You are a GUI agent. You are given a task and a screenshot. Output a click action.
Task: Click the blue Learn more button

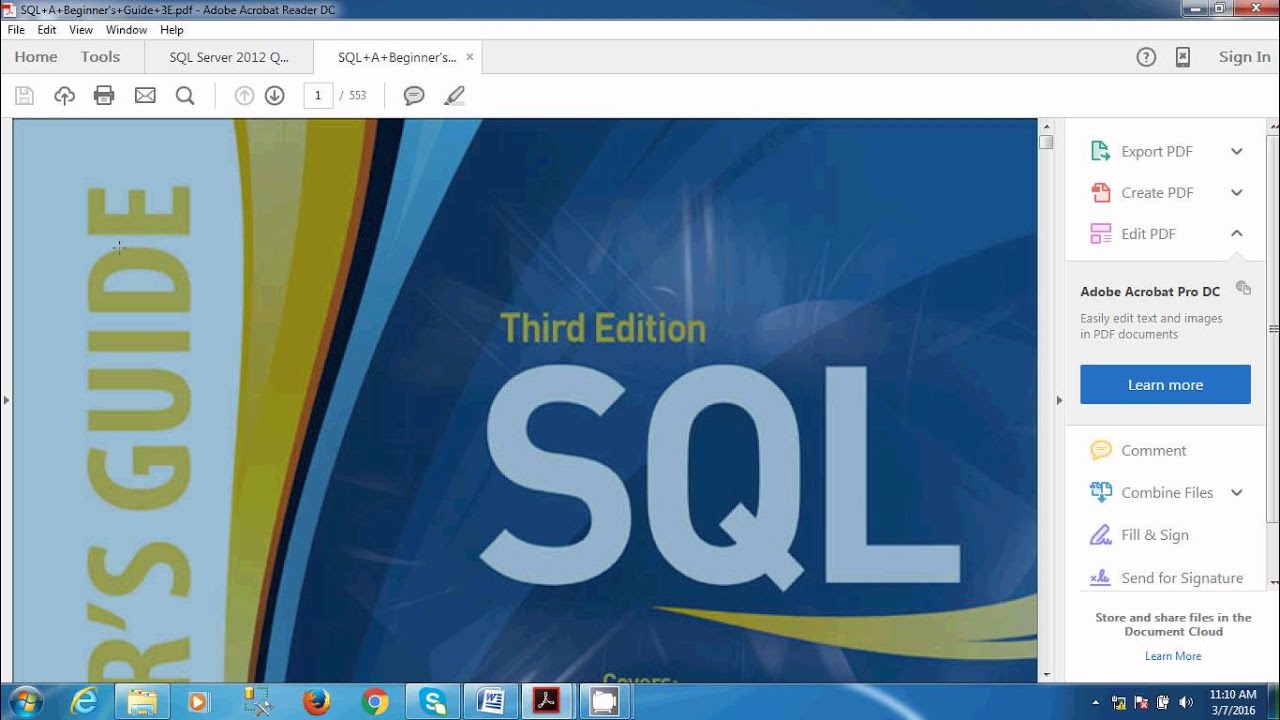click(x=1165, y=385)
